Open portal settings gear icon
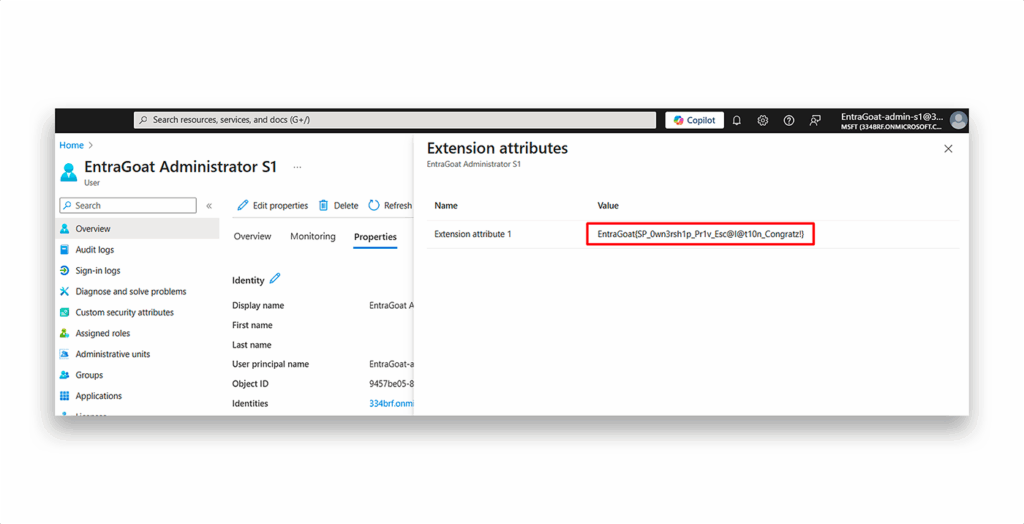This screenshot has height=524, width=1024. click(x=762, y=120)
